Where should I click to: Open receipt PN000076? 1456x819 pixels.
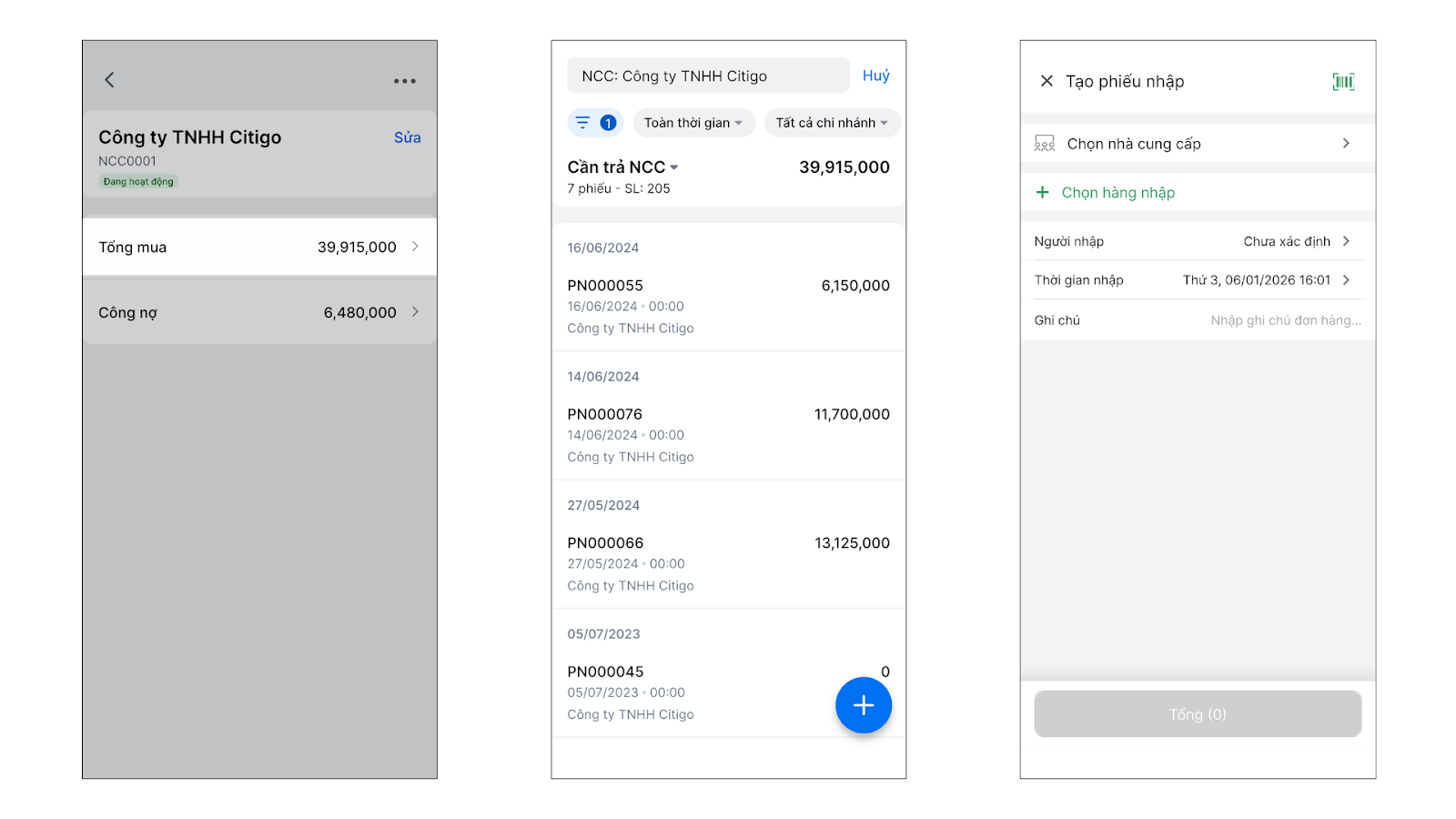pos(728,435)
